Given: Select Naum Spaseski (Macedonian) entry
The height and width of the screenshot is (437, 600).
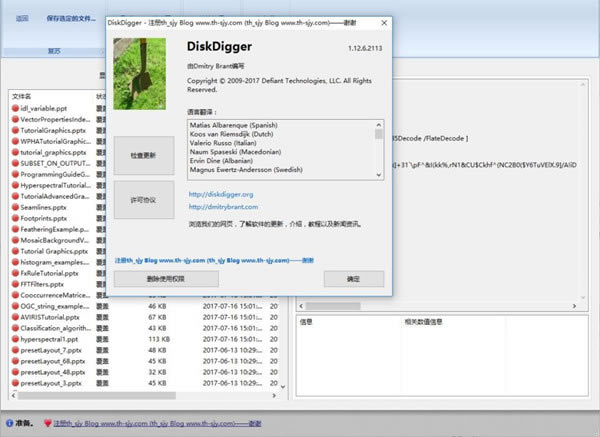Looking at the screenshot, I should (235, 152).
